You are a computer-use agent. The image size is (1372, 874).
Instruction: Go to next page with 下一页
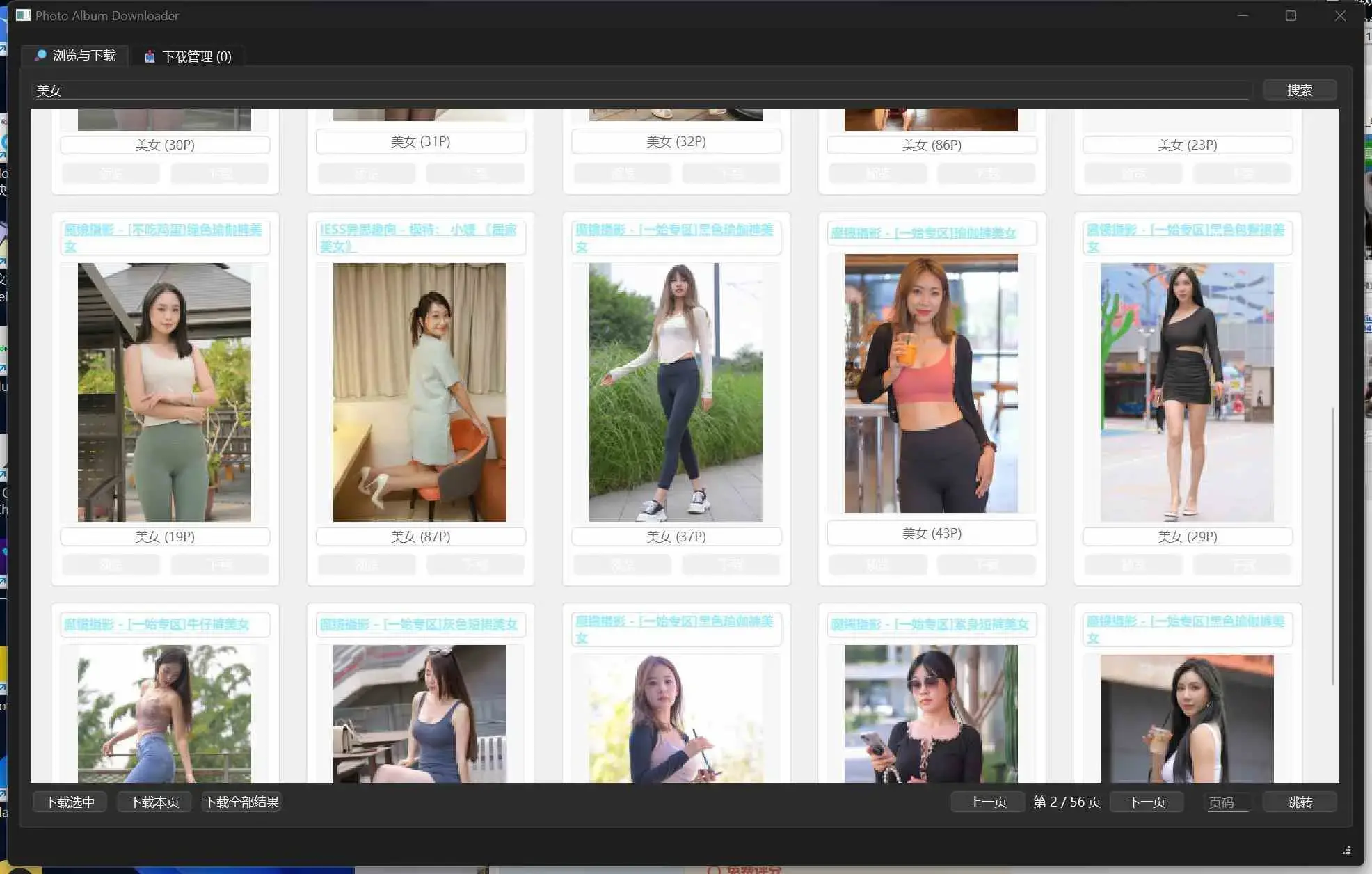point(1146,802)
